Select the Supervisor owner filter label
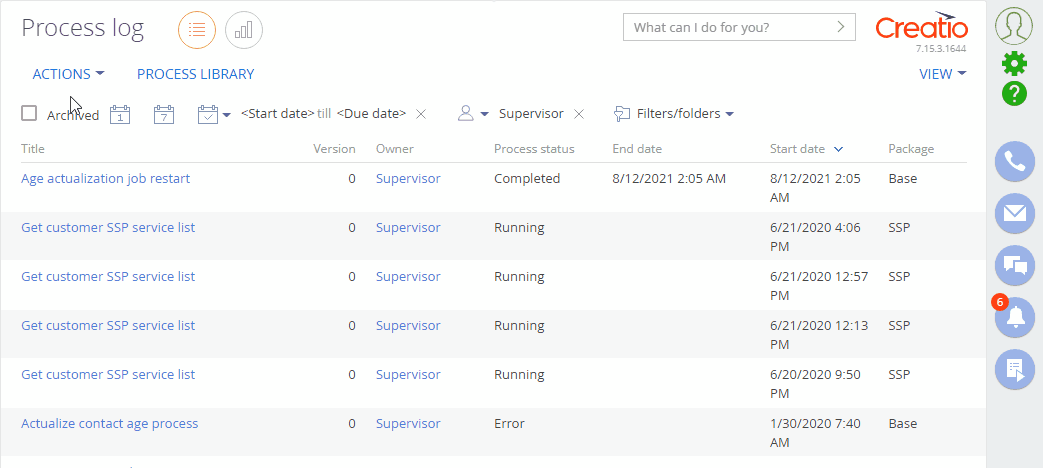 531,114
